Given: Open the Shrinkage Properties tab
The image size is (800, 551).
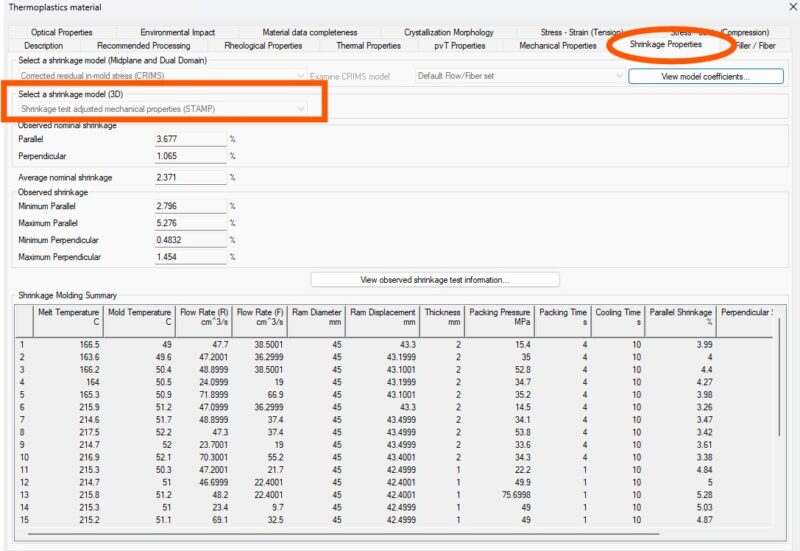Looking at the screenshot, I should tap(665, 45).
